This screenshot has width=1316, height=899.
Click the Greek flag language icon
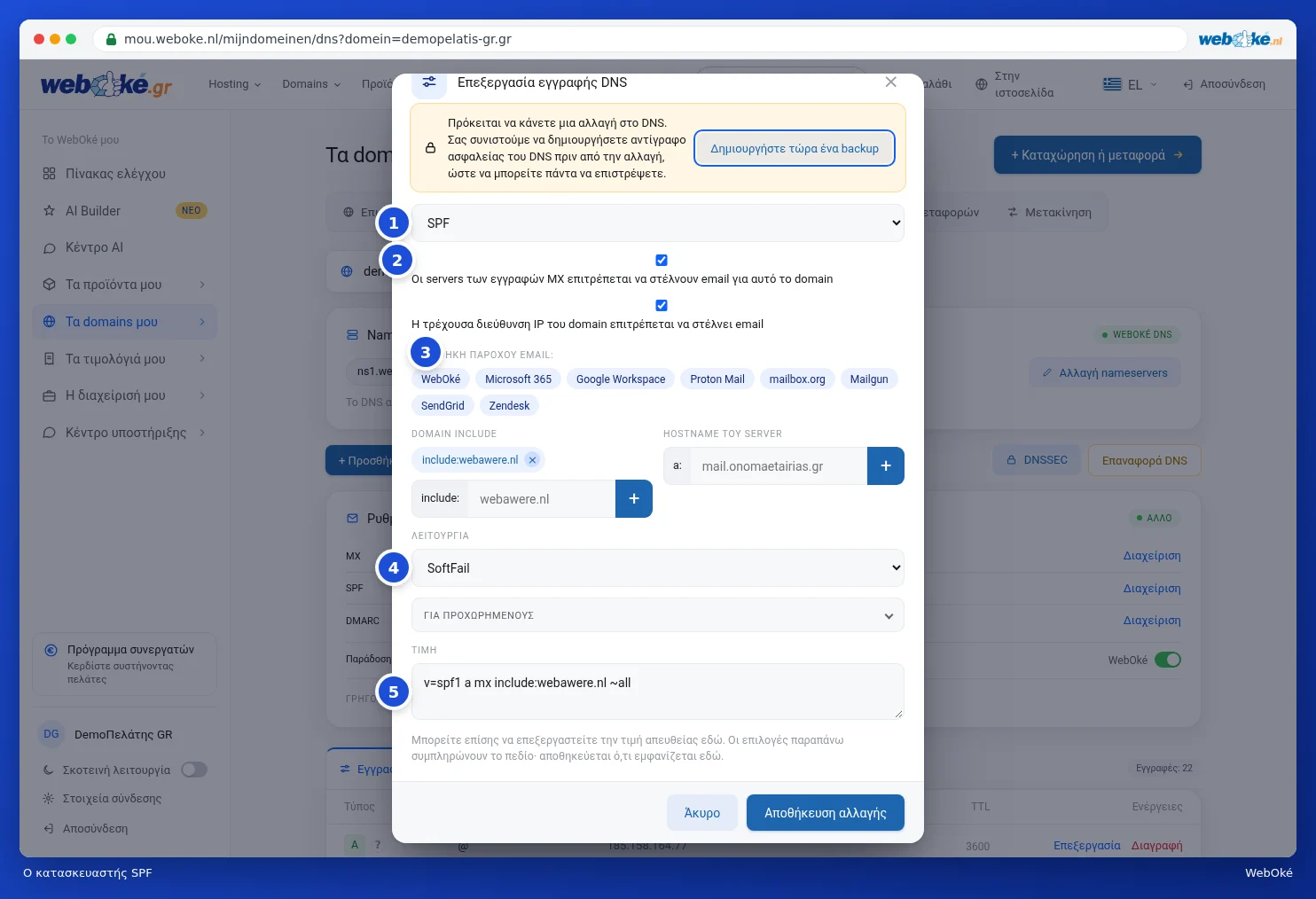[x=1112, y=84]
